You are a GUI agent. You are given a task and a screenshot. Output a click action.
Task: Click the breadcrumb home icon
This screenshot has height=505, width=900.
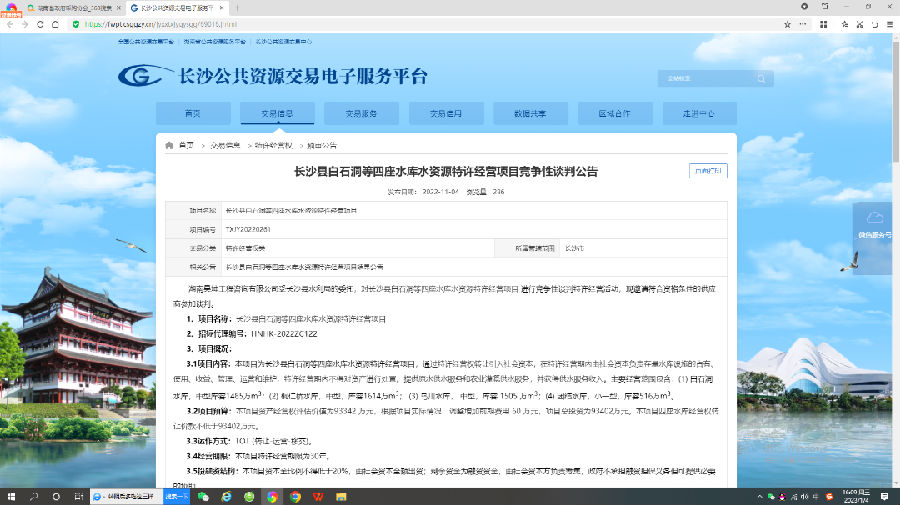pyautogui.click(x=169, y=145)
